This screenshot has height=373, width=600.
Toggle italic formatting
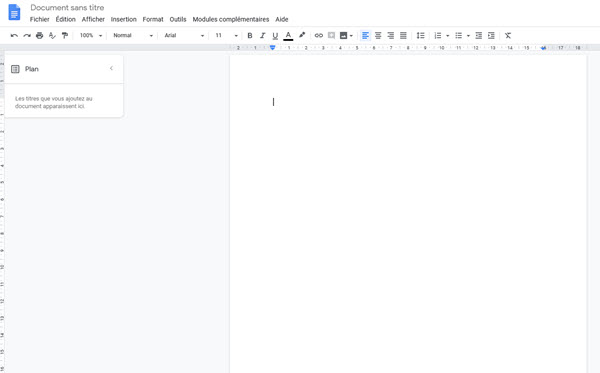[262, 36]
